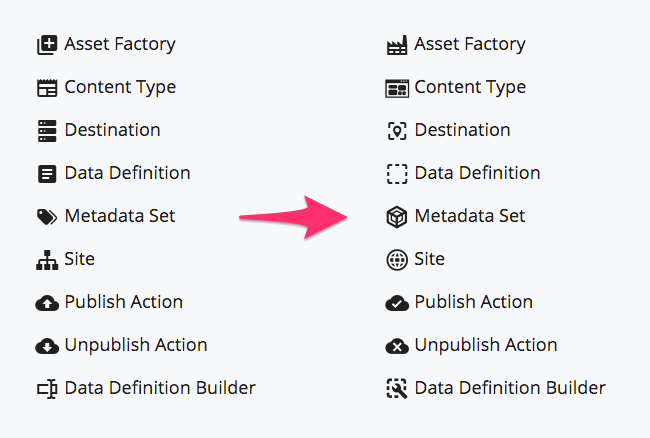Choose the old Data Definition document icon
650x438 pixels.
coord(47,174)
